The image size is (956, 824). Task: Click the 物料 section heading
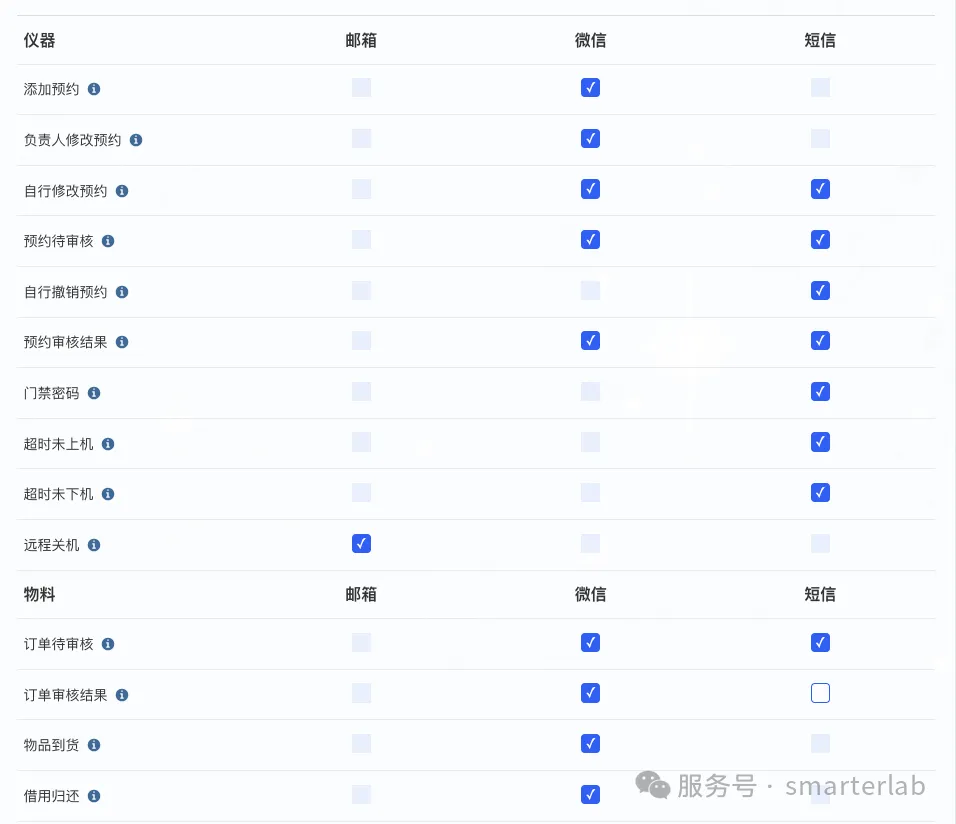coord(39,594)
